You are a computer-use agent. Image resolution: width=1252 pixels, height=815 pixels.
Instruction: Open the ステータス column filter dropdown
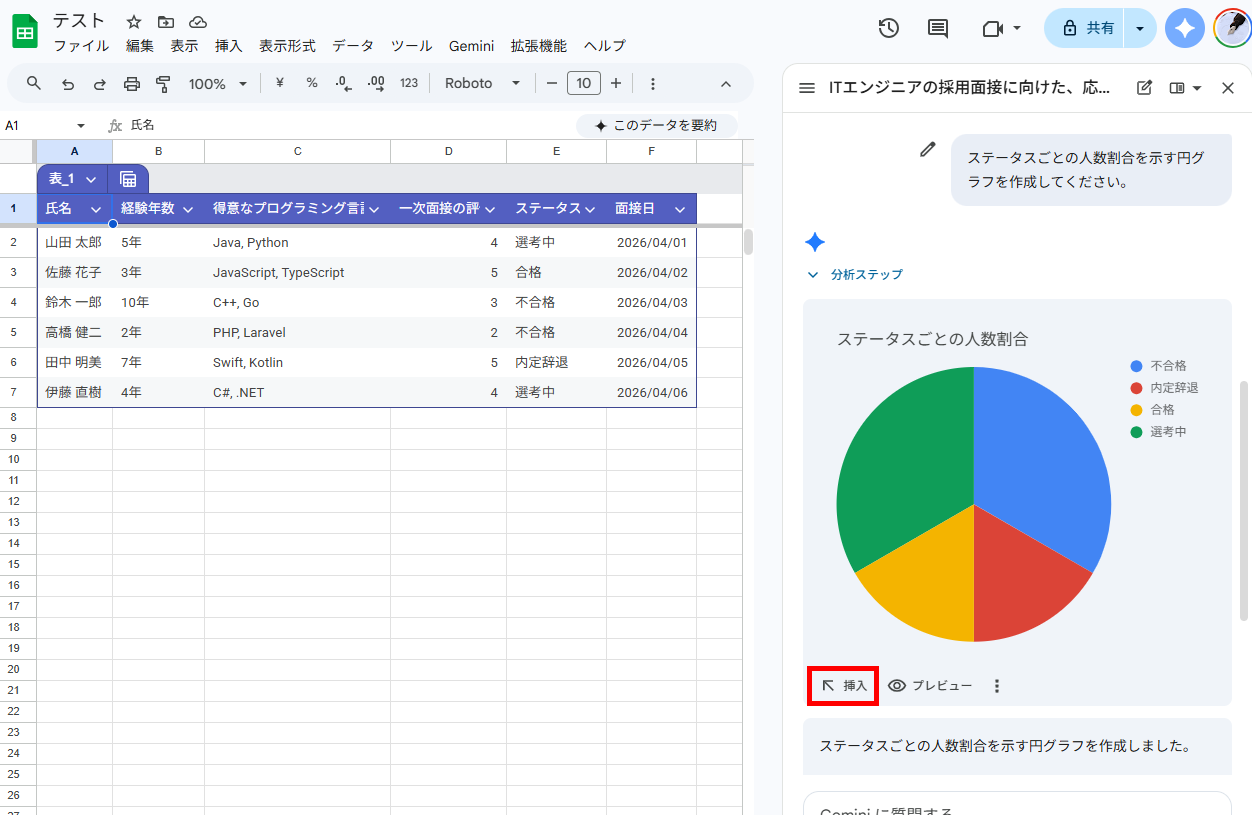pyautogui.click(x=590, y=209)
